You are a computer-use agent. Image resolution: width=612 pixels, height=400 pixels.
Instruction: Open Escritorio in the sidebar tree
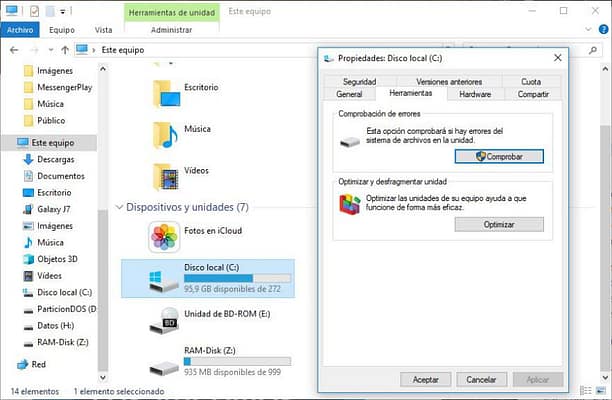(47, 192)
